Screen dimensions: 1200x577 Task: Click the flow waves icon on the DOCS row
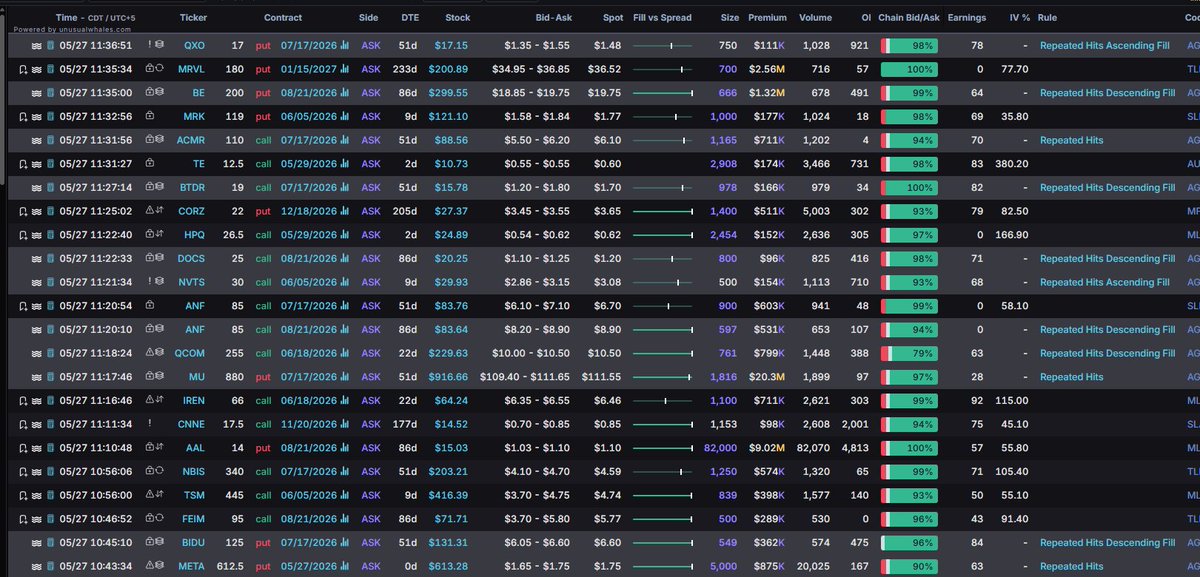[36, 258]
